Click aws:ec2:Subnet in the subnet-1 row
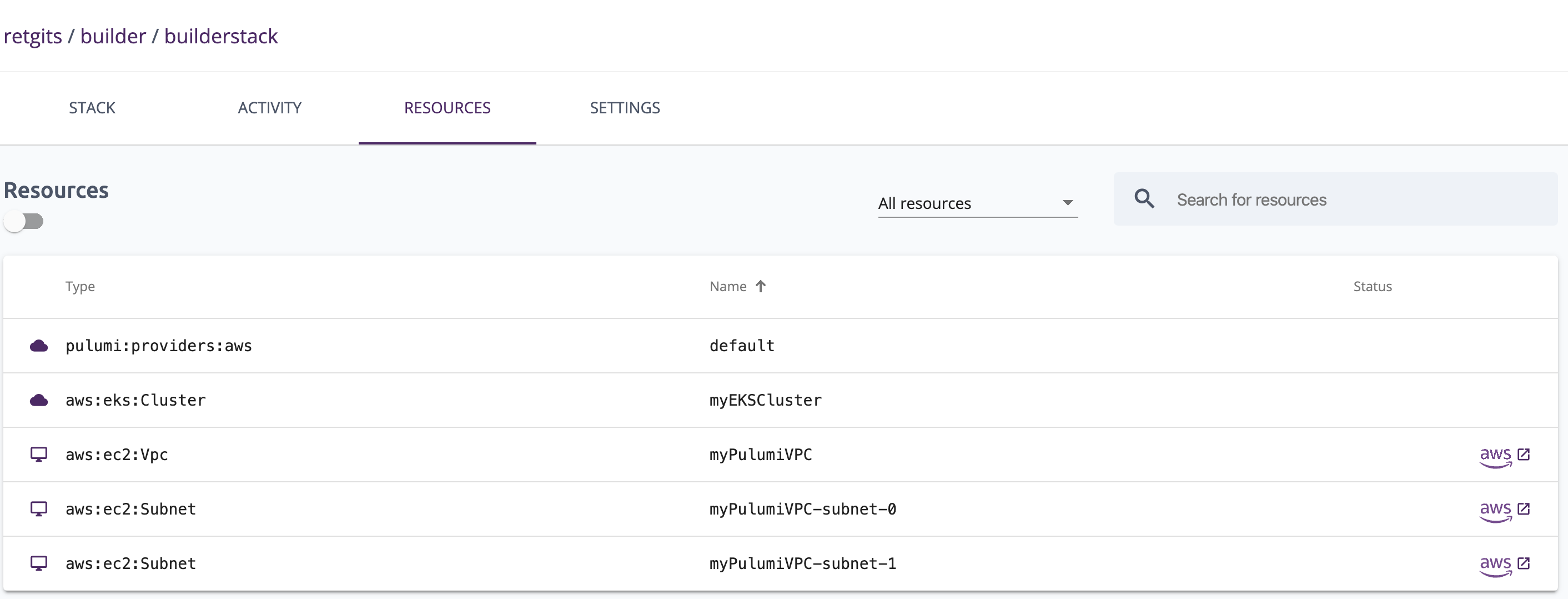1568x599 pixels. (131, 563)
